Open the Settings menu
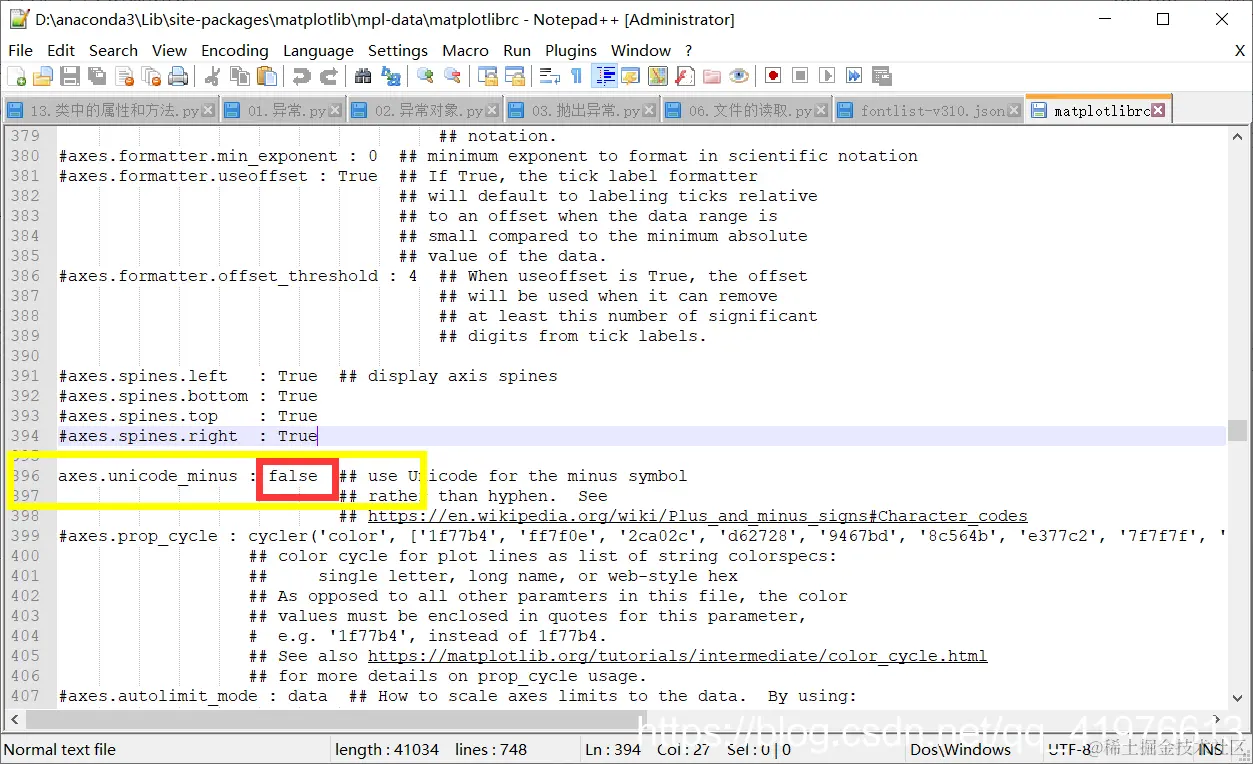 click(x=398, y=50)
